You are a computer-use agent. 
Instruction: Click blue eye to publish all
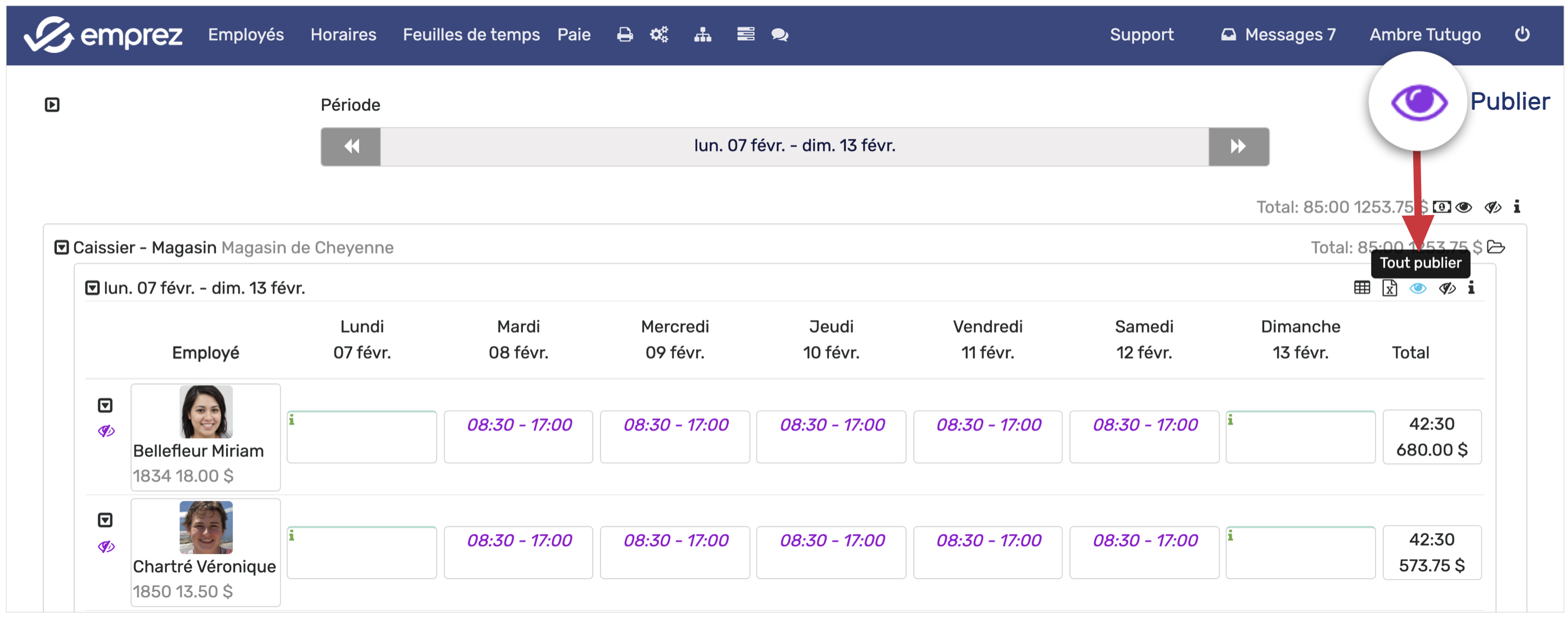1418,288
